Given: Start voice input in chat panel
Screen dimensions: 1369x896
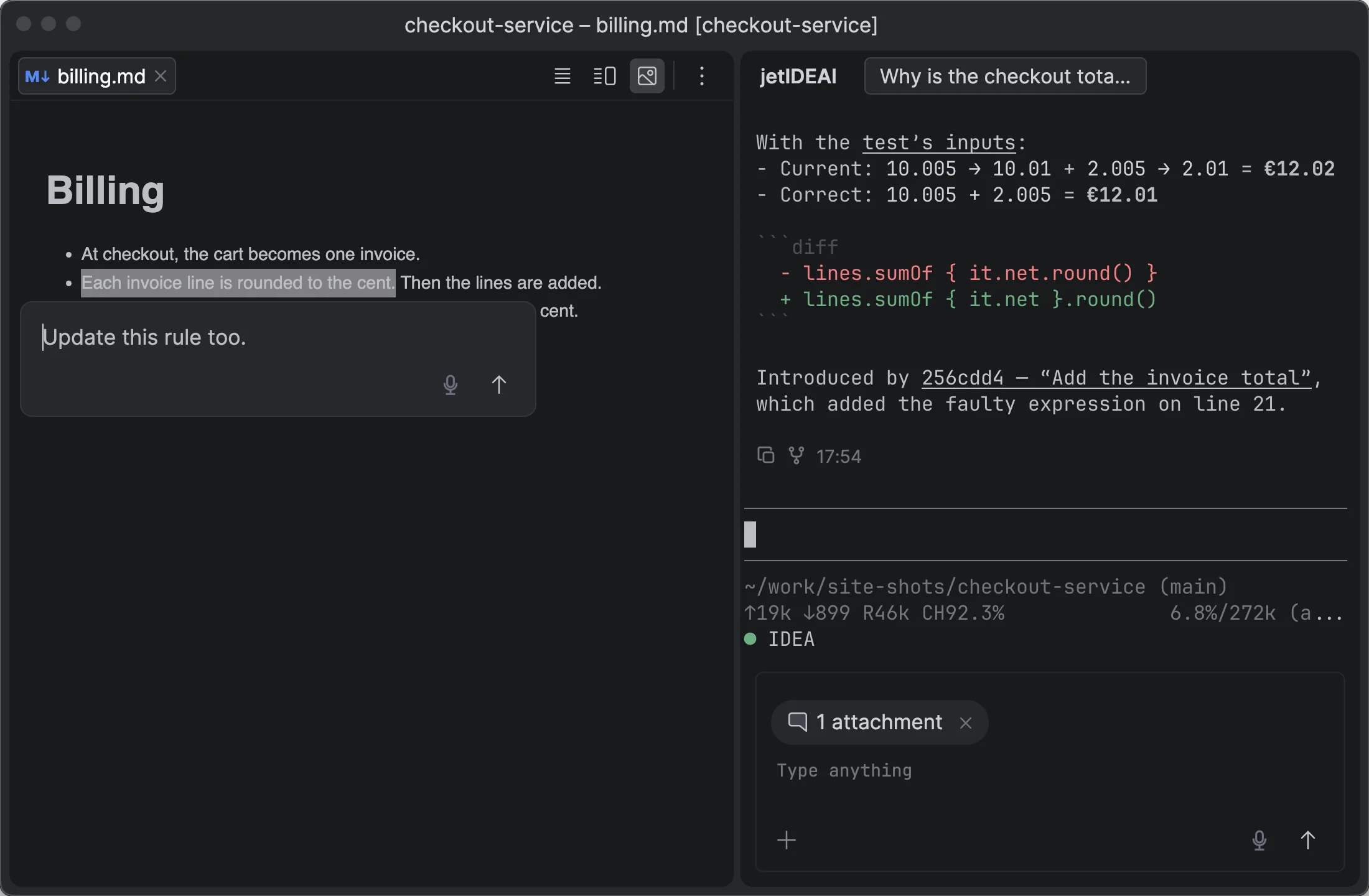Looking at the screenshot, I should [1259, 840].
